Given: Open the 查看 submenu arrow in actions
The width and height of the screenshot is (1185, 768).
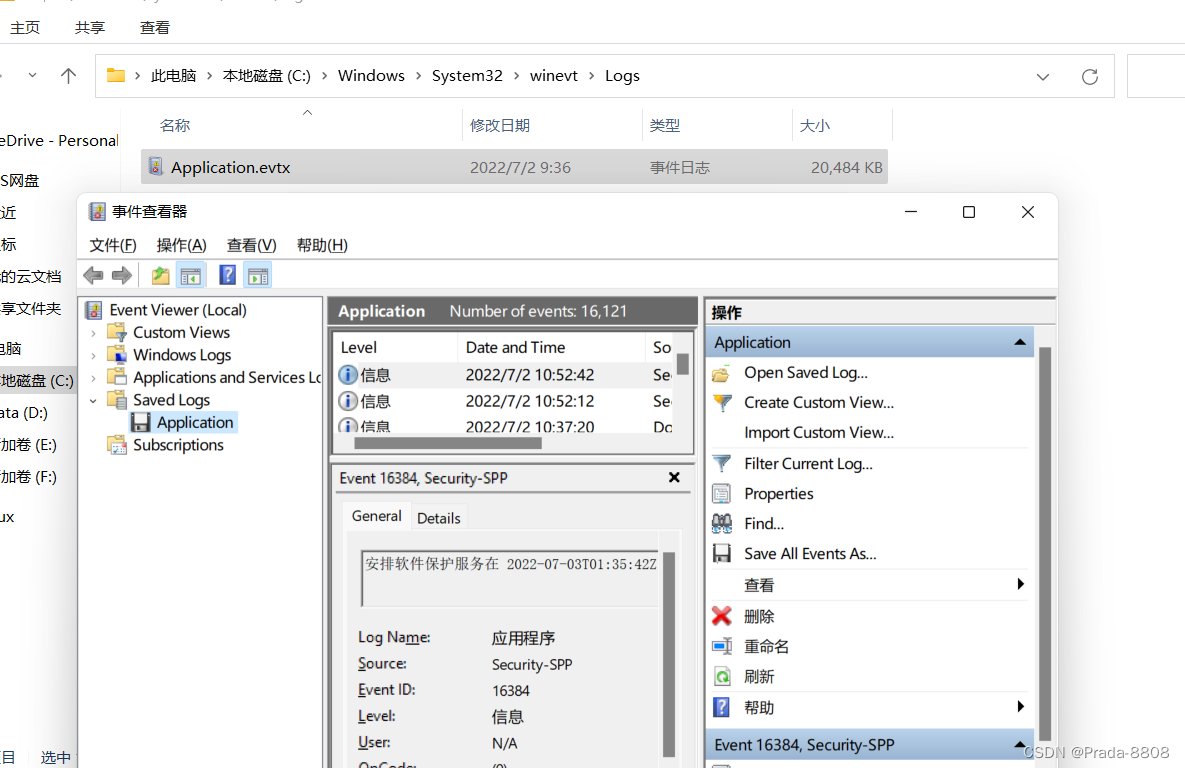Looking at the screenshot, I should coord(1021,584).
